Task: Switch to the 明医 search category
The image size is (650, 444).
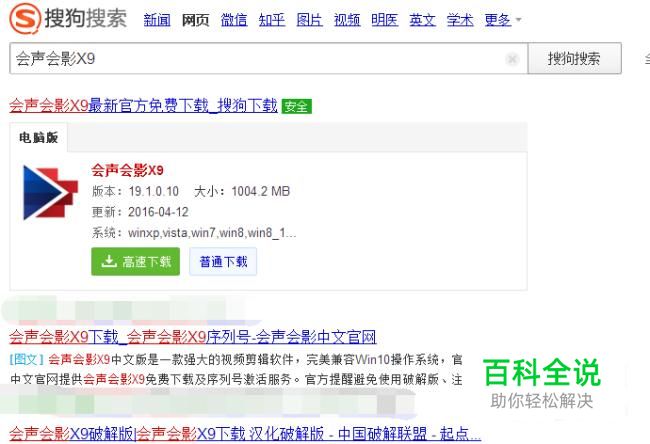Action: (x=384, y=19)
